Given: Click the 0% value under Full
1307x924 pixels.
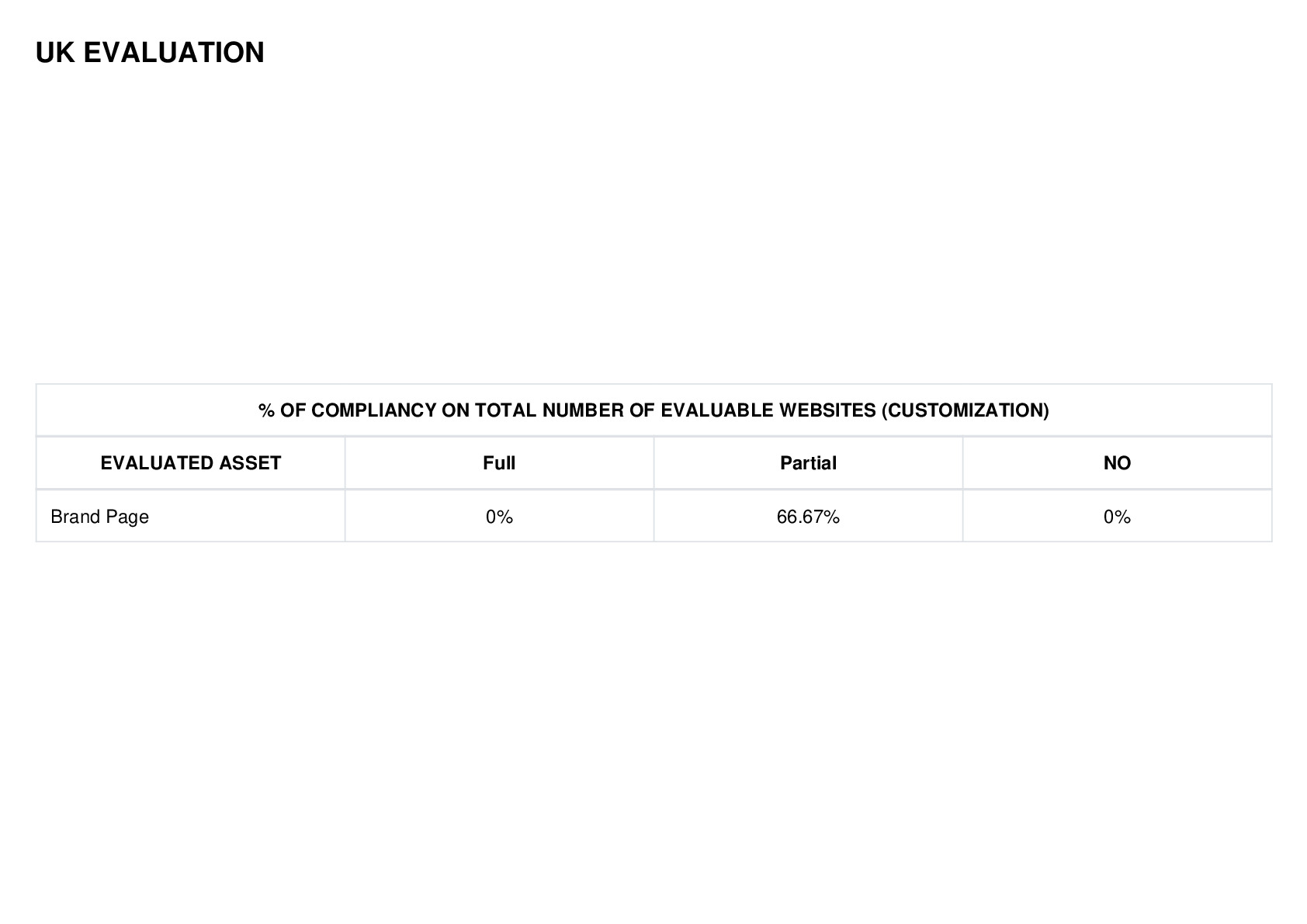Looking at the screenshot, I should pyautogui.click(x=499, y=517).
